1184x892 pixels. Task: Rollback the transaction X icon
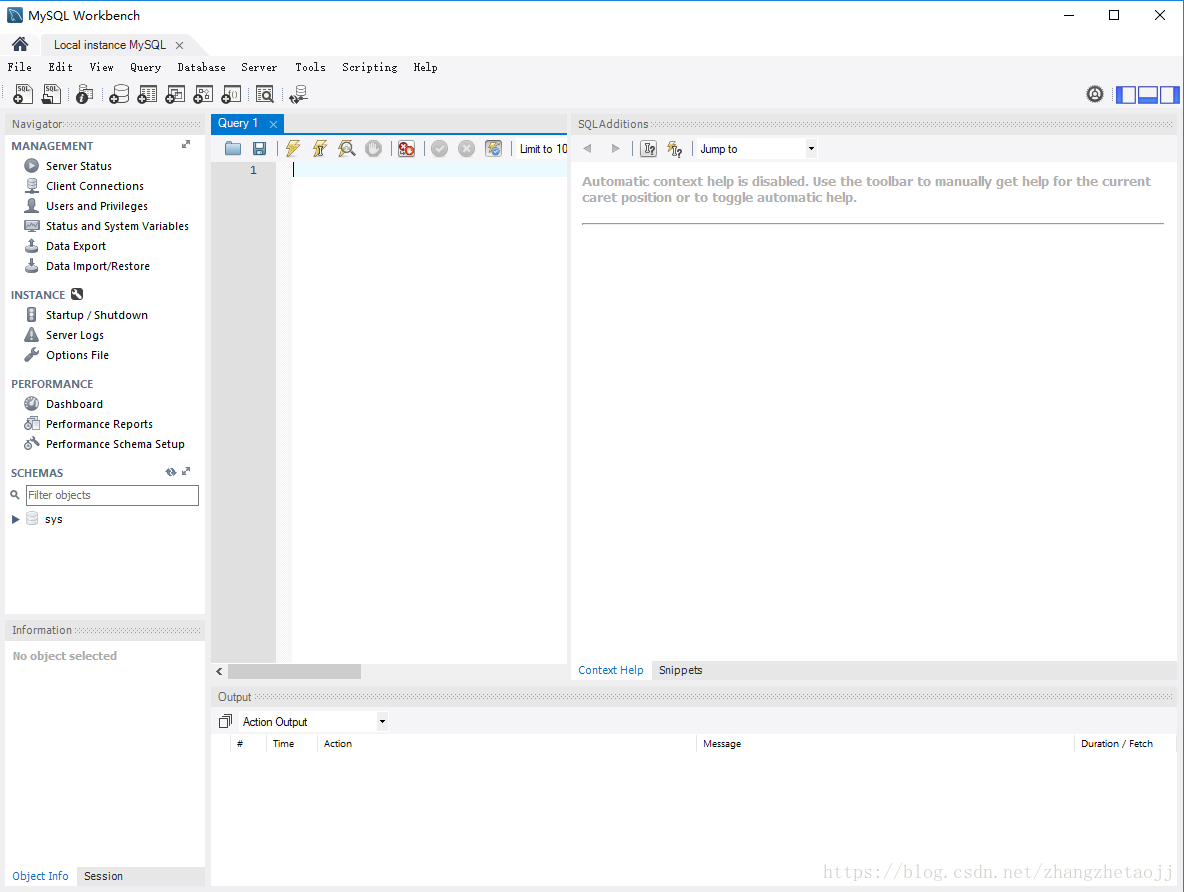pos(467,149)
